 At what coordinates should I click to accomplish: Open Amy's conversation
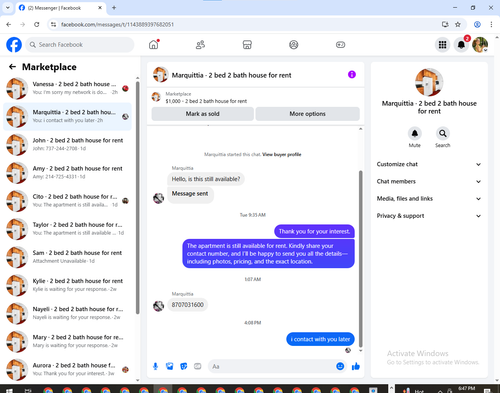(x=67, y=173)
